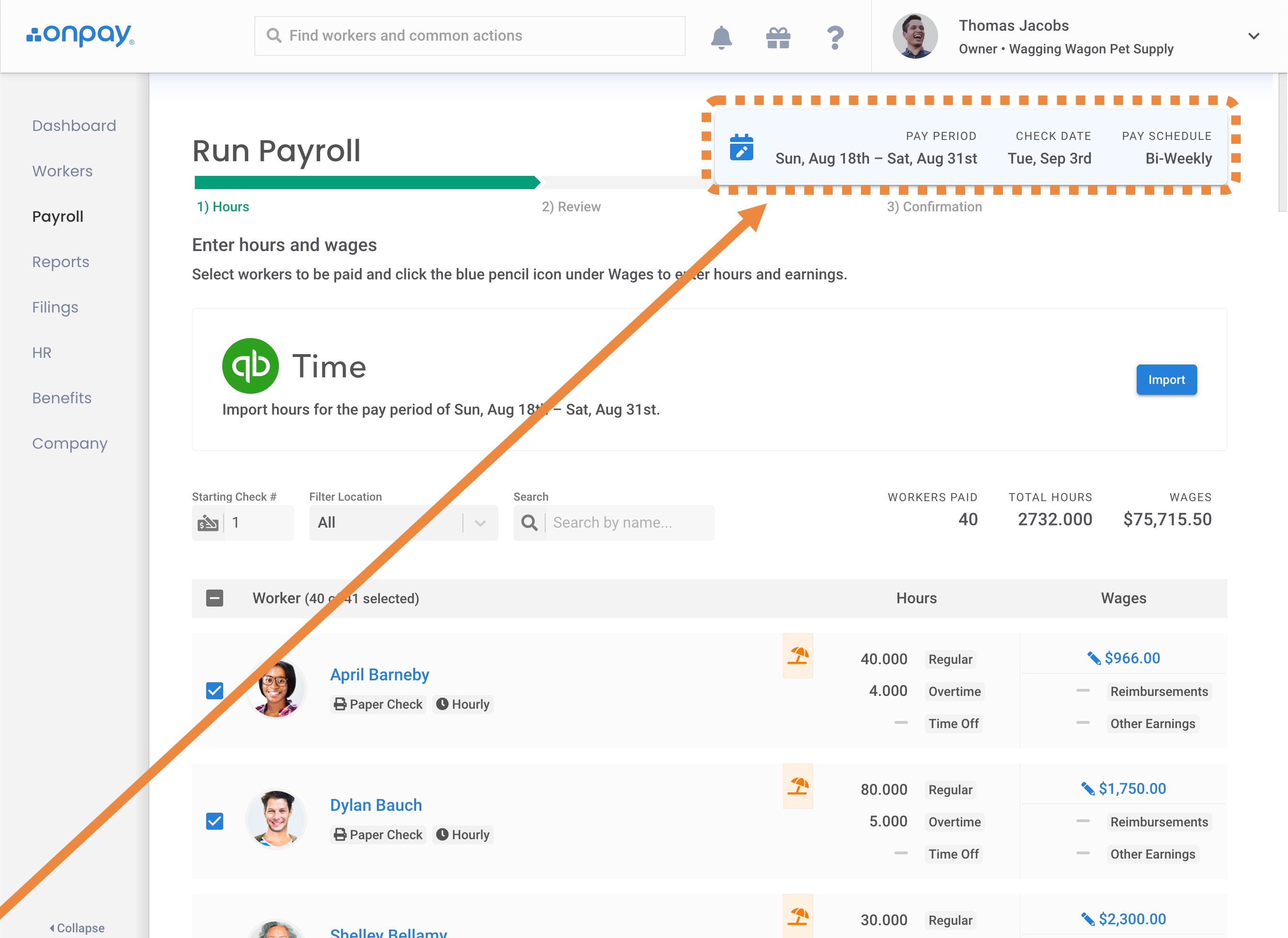Click the blue Import button
The image size is (1288, 938).
[1166, 379]
